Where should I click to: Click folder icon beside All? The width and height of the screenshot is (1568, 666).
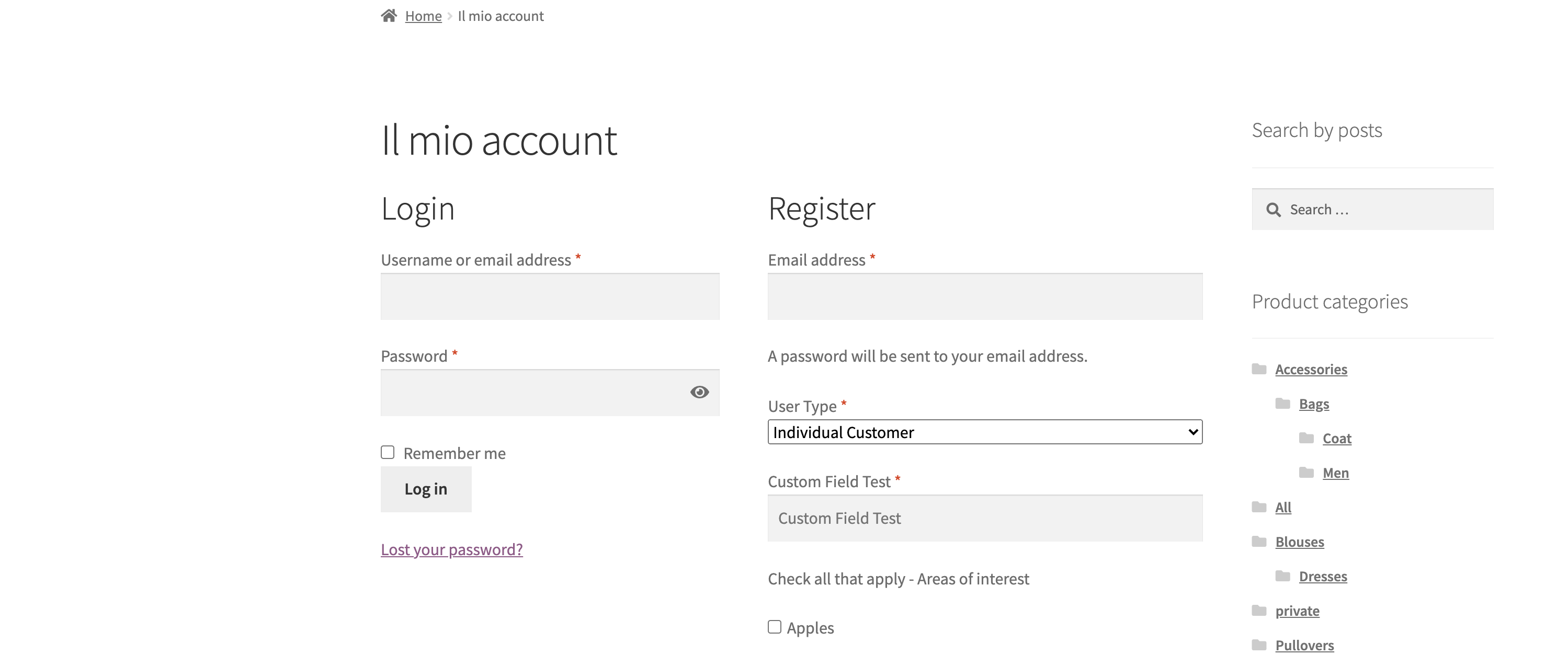pos(1259,507)
